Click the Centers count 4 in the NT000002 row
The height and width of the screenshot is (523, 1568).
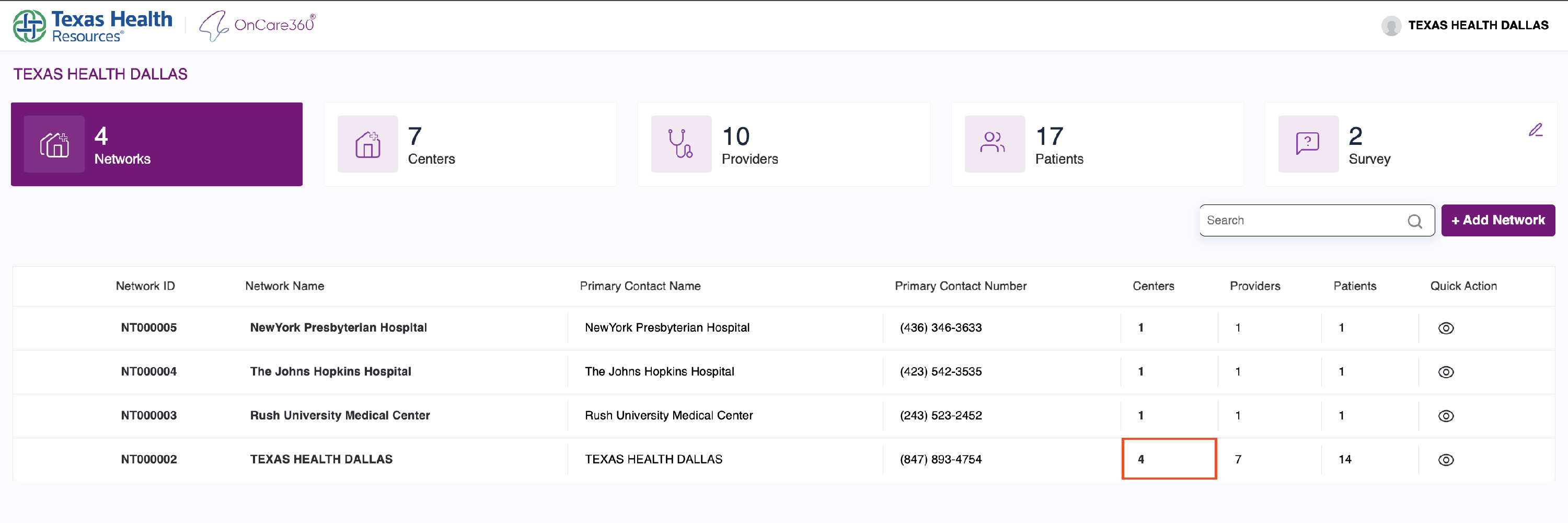click(x=1140, y=459)
